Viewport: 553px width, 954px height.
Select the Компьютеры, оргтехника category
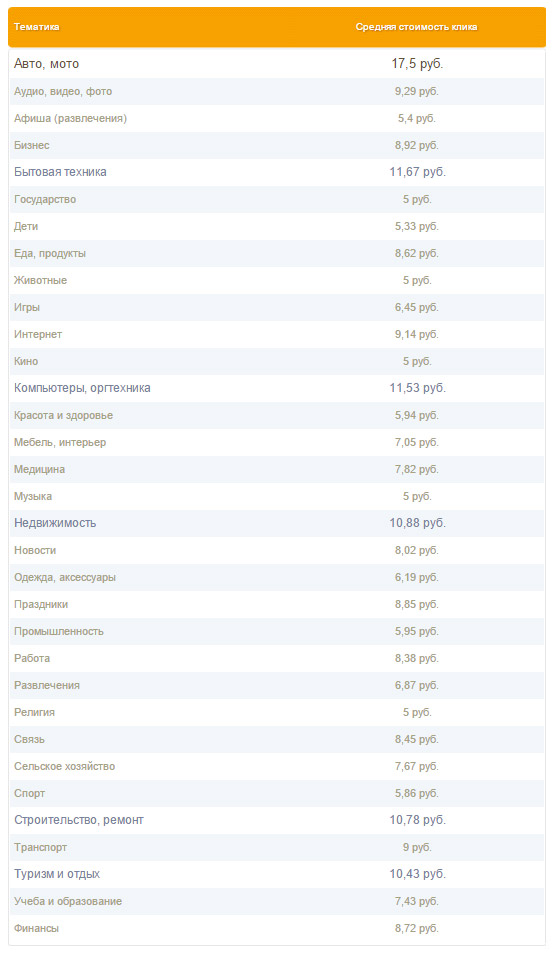click(x=82, y=388)
